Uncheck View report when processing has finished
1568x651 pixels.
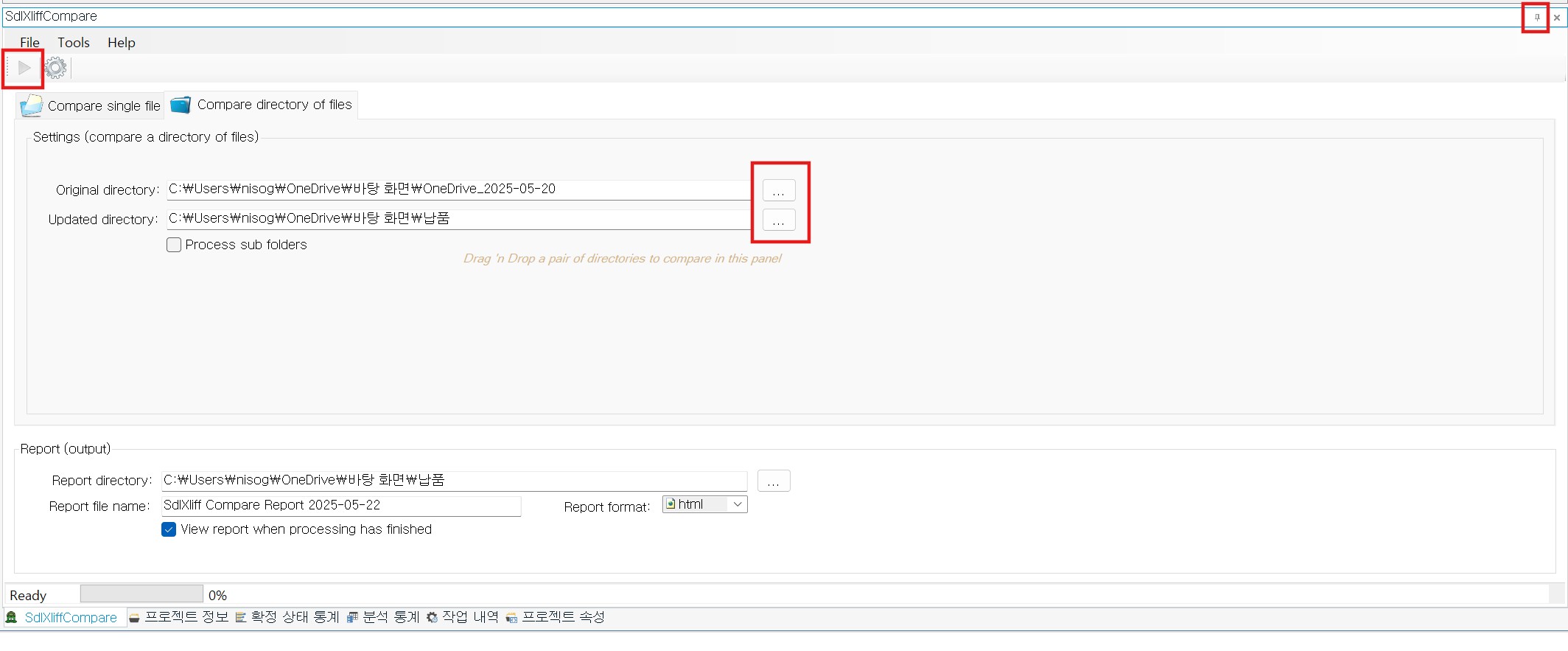tap(169, 529)
